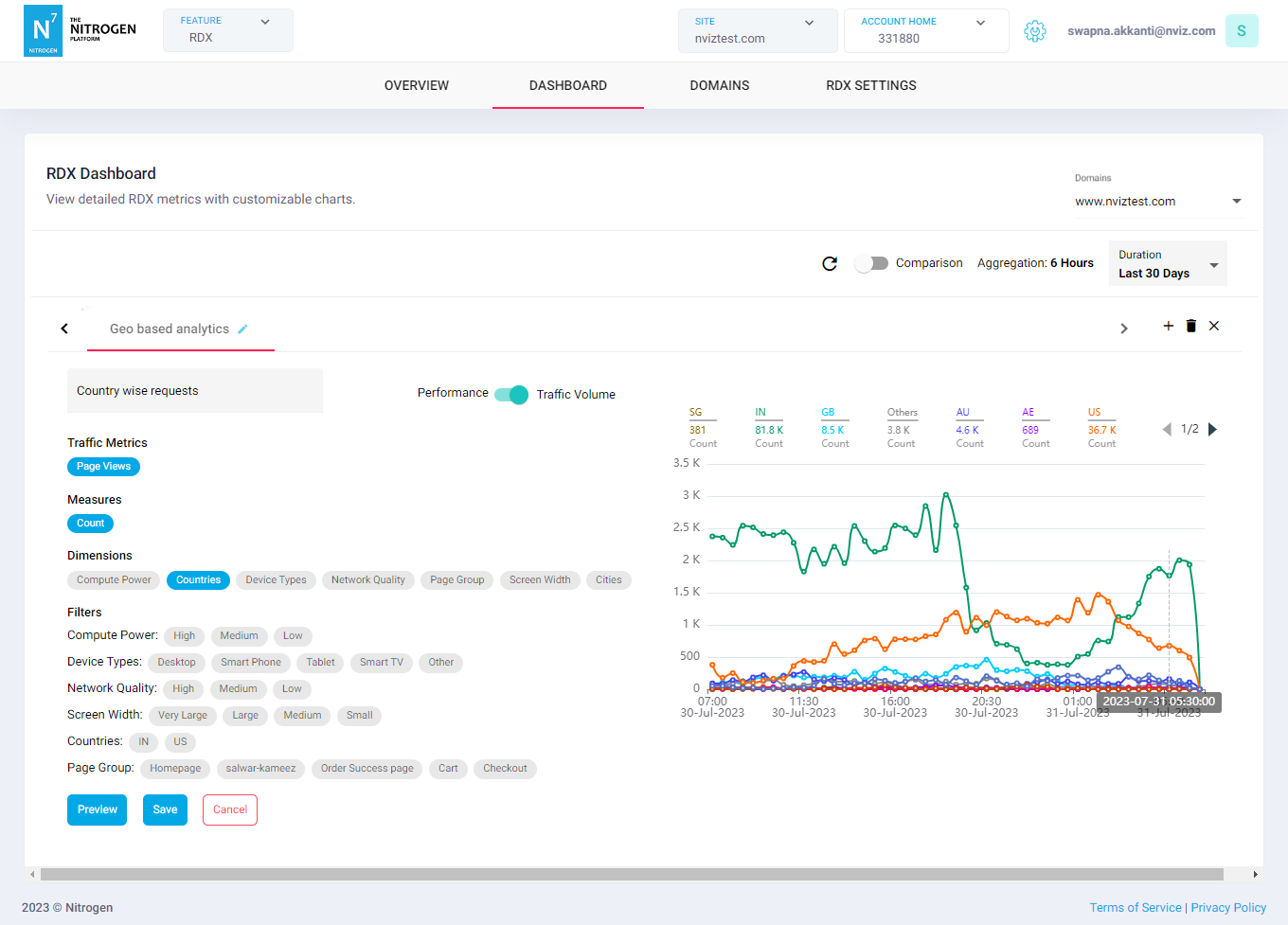1288x925 pixels.
Task: Add a new chart tab with plus icon
Action: [x=1168, y=326]
